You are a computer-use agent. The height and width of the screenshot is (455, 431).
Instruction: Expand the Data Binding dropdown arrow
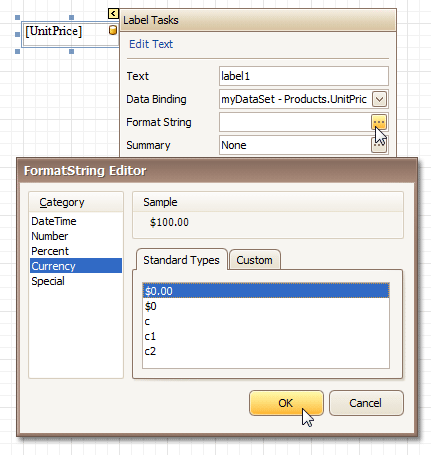379,99
